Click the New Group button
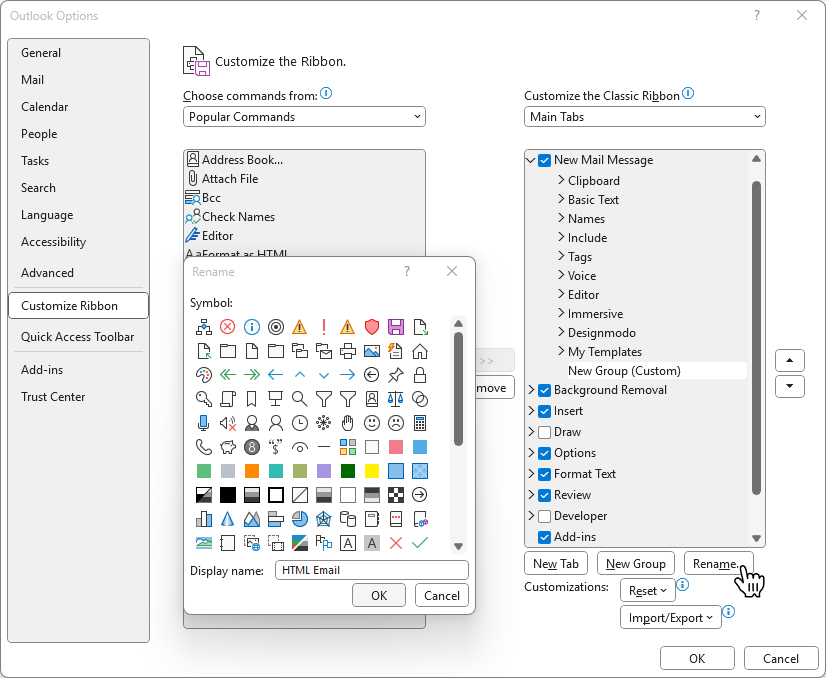 click(x=635, y=564)
